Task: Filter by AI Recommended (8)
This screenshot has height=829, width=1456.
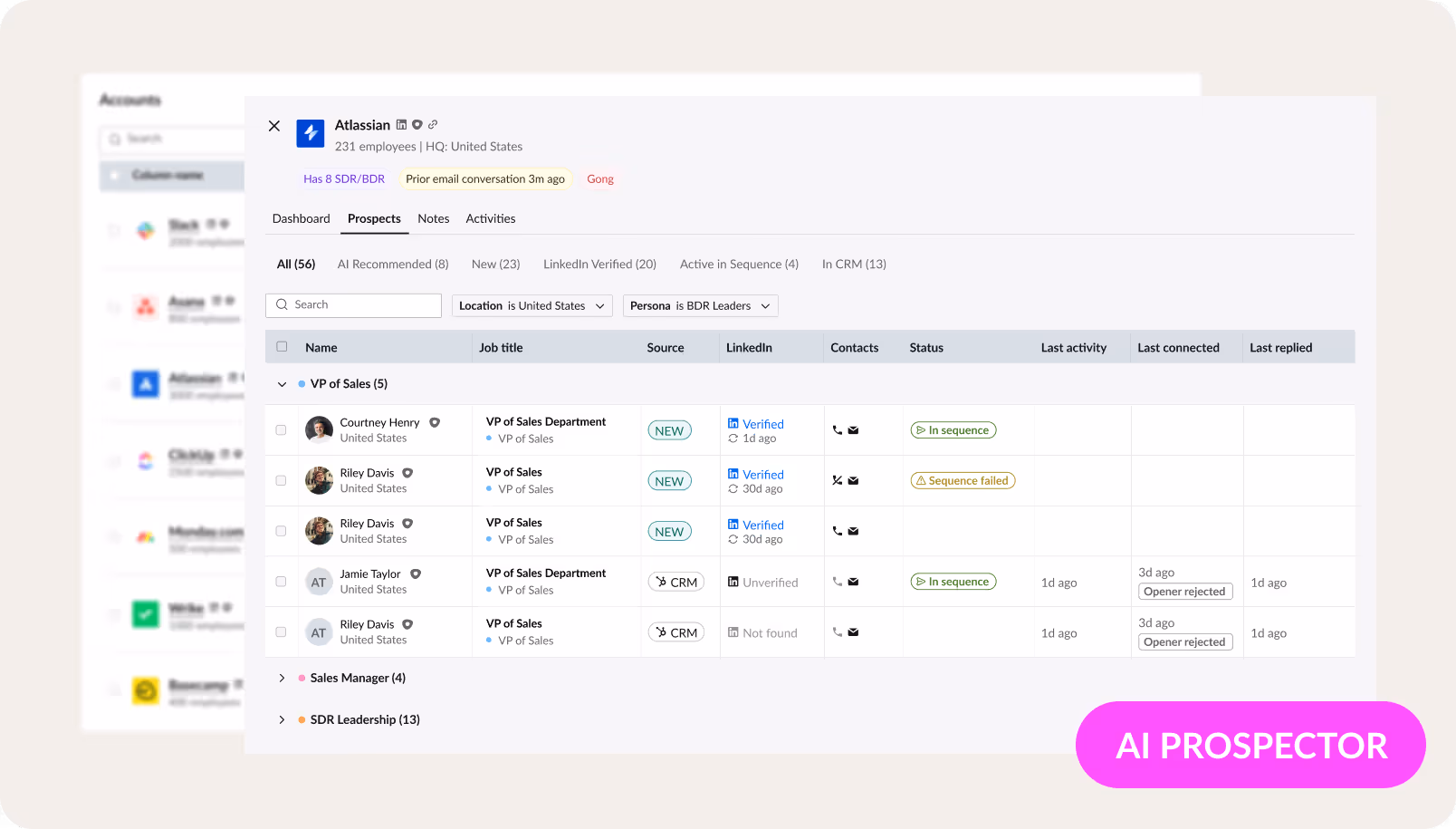Action: (x=393, y=265)
